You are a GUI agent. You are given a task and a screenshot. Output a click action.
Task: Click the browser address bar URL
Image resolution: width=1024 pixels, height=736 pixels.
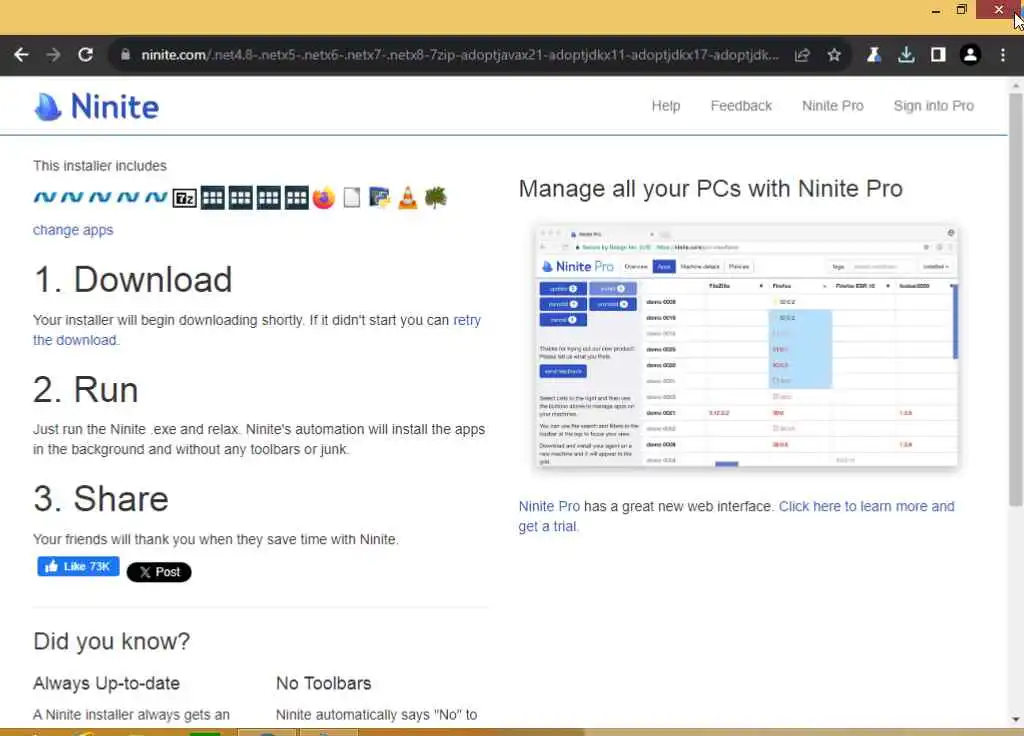tap(459, 55)
